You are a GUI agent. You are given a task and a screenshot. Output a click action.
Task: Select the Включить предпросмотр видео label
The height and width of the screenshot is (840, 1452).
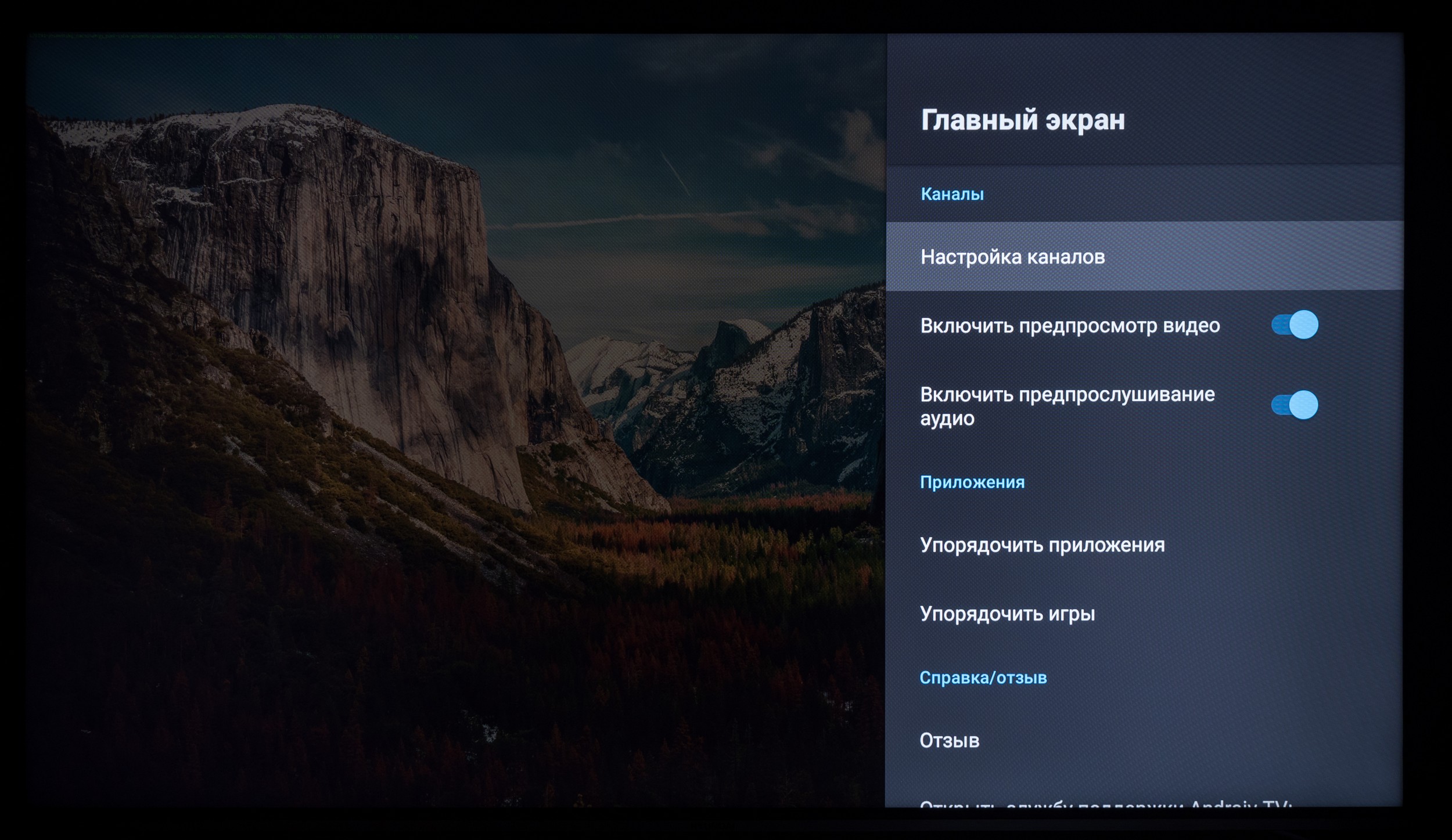[x=1070, y=326]
